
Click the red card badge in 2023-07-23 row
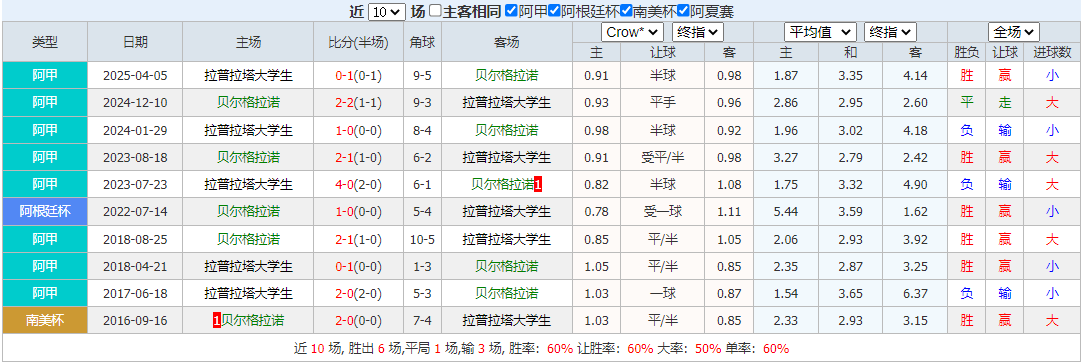tap(538, 185)
